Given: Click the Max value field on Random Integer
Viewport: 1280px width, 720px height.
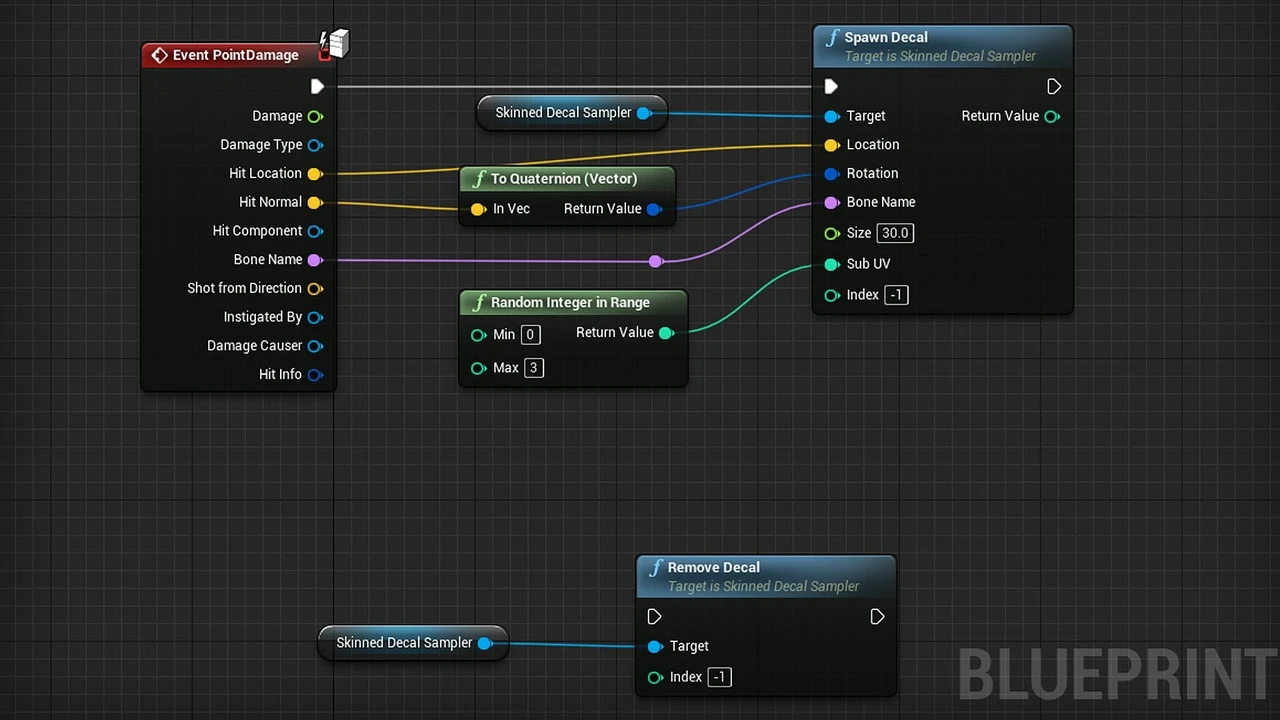Looking at the screenshot, I should (533, 368).
